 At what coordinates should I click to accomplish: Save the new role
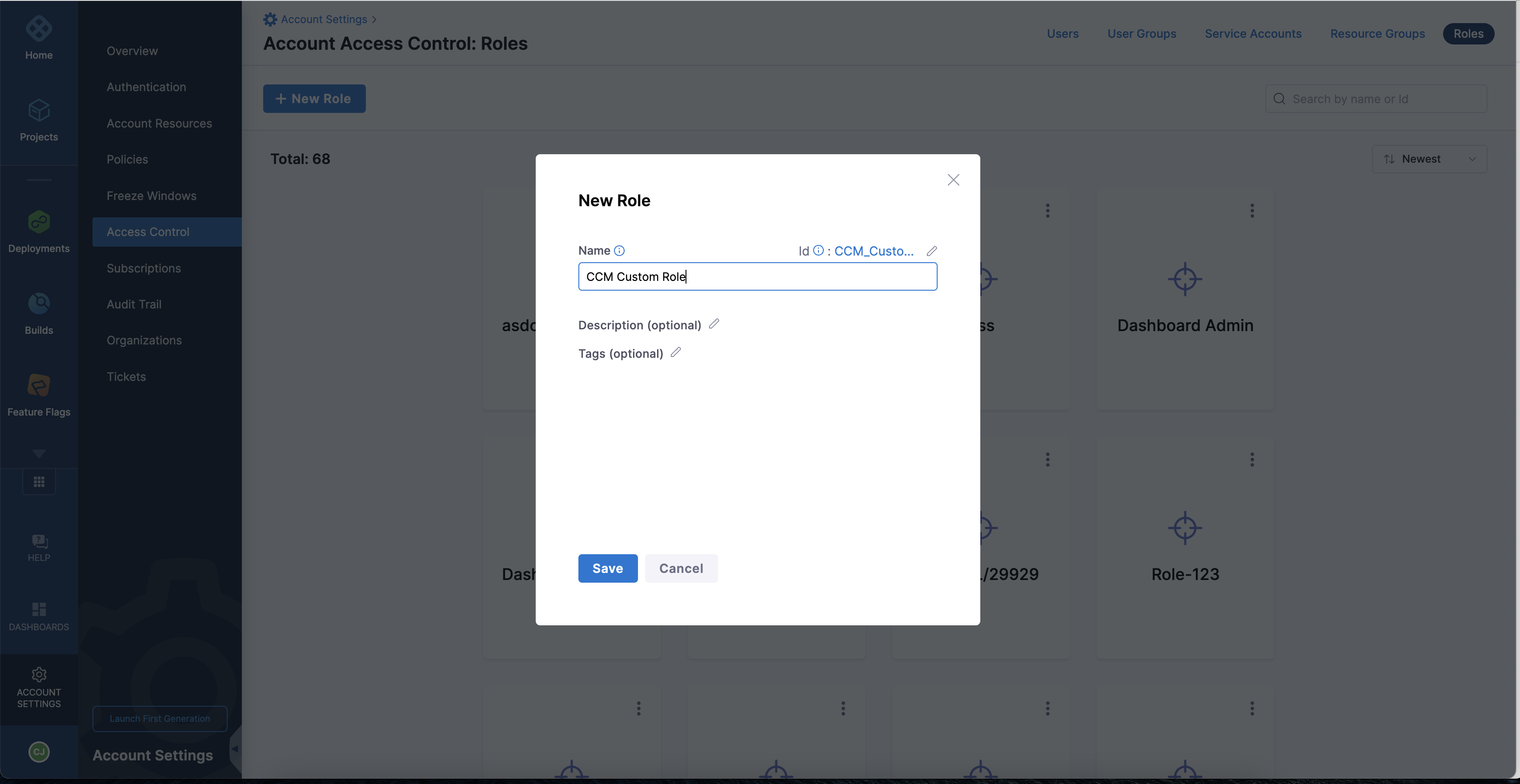[607, 568]
